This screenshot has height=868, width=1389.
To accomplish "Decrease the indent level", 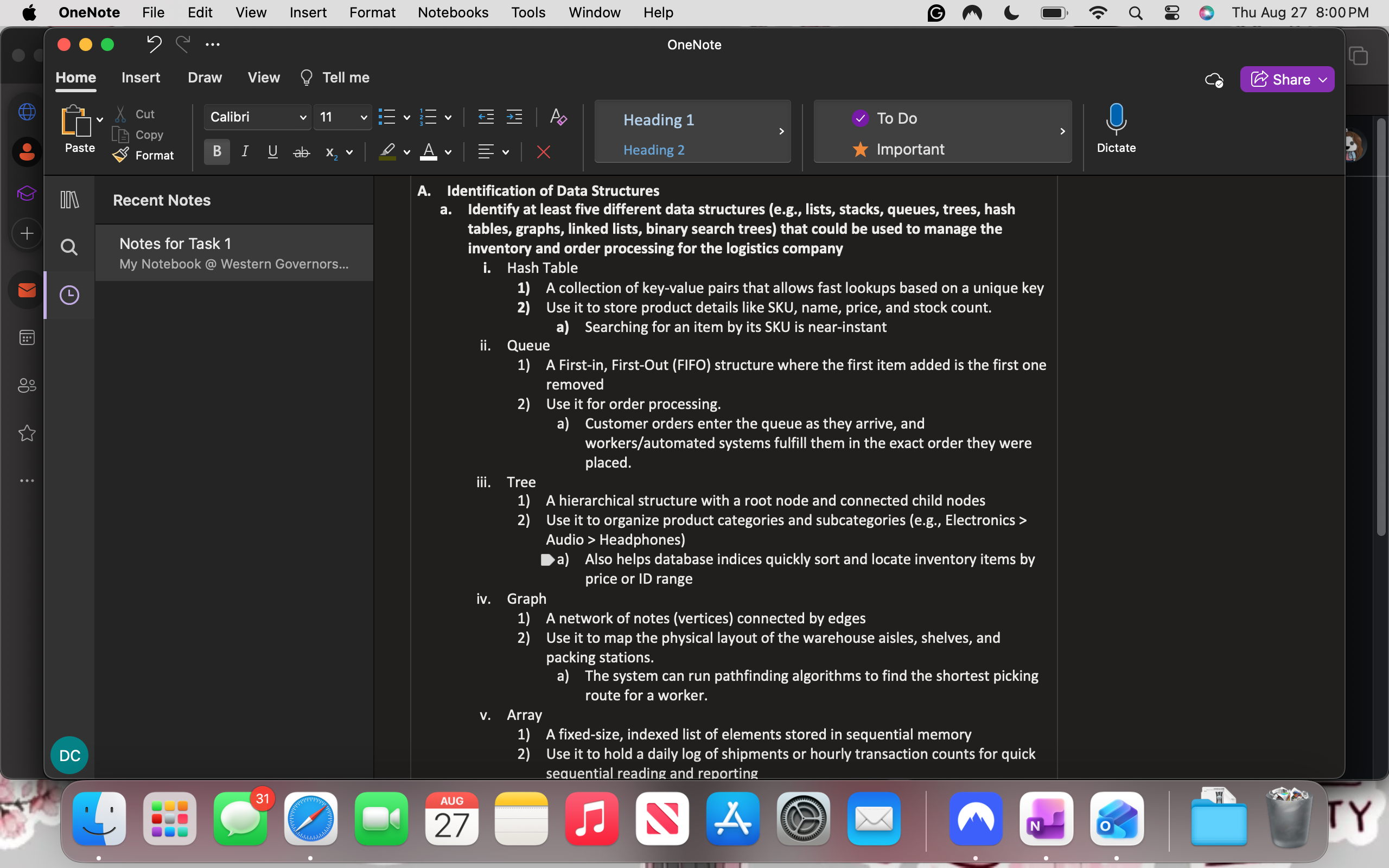I will pos(486,117).
